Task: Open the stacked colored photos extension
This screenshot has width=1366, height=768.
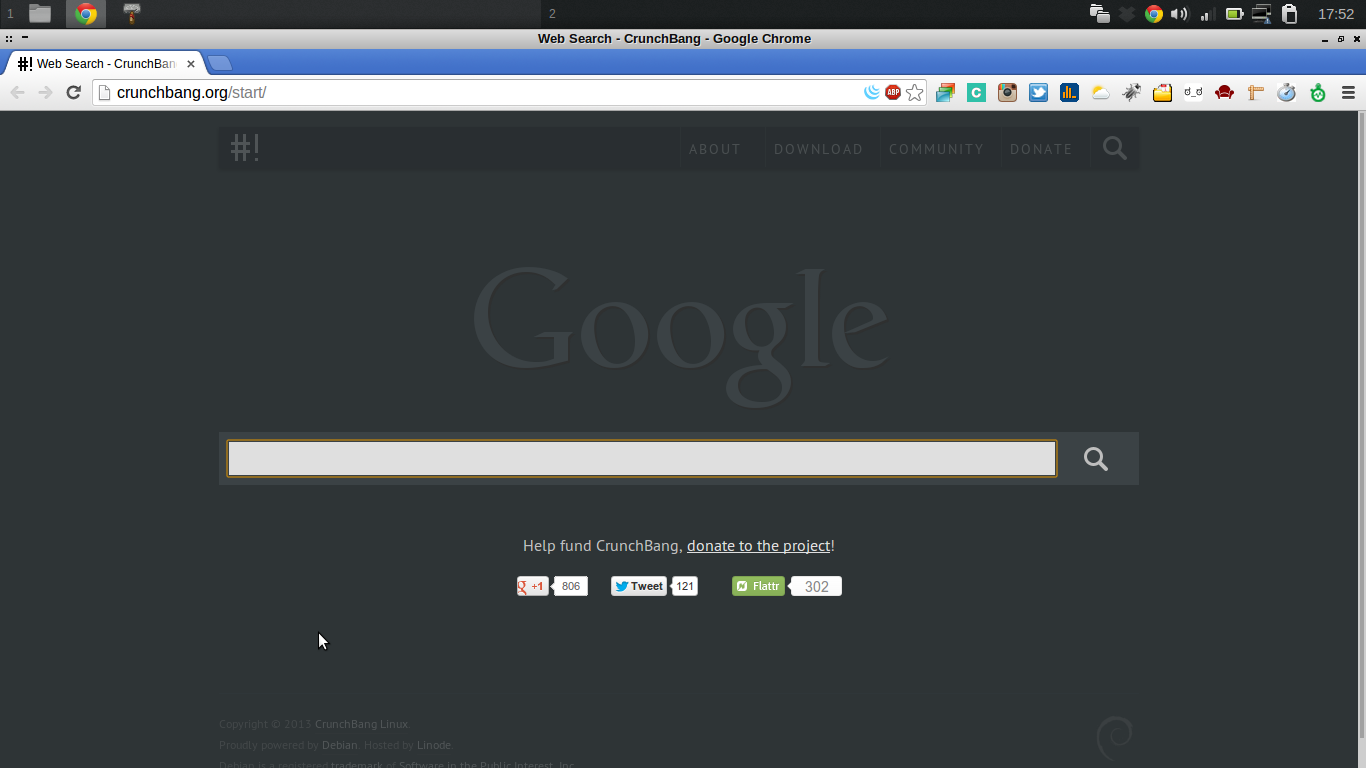Action: coord(945,92)
